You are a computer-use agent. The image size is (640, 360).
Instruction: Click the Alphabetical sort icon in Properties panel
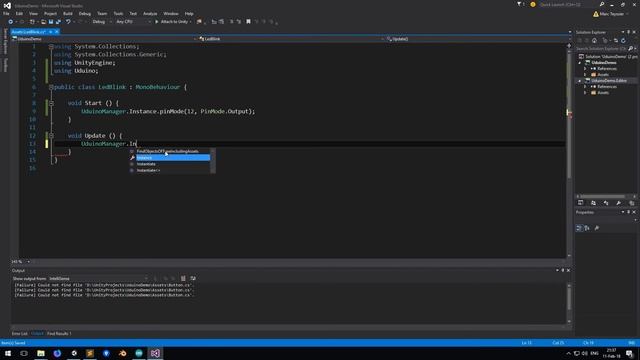[587, 228]
